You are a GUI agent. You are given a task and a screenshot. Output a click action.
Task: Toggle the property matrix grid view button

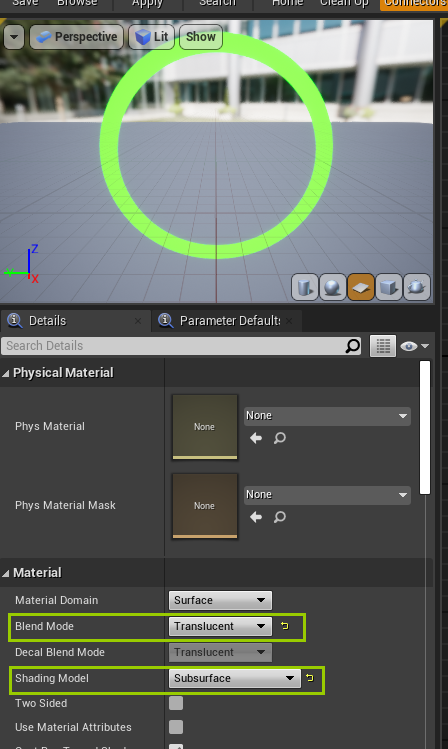[x=383, y=346]
